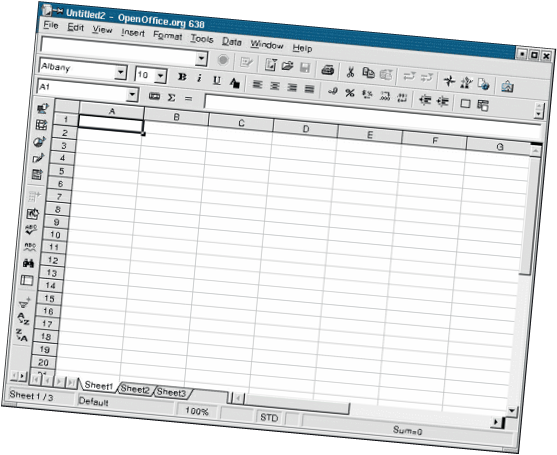Click the Function equals sign icon
This screenshot has height=455, width=557.
(188, 99)
